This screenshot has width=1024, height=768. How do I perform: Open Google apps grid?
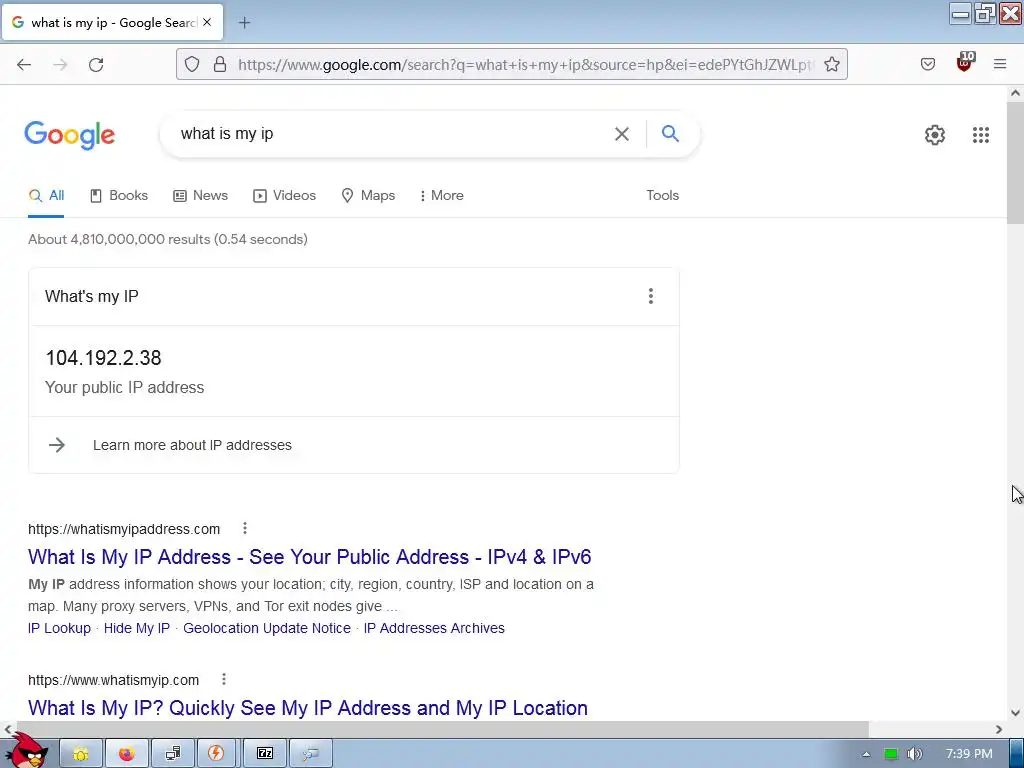[x=980, y=135]
